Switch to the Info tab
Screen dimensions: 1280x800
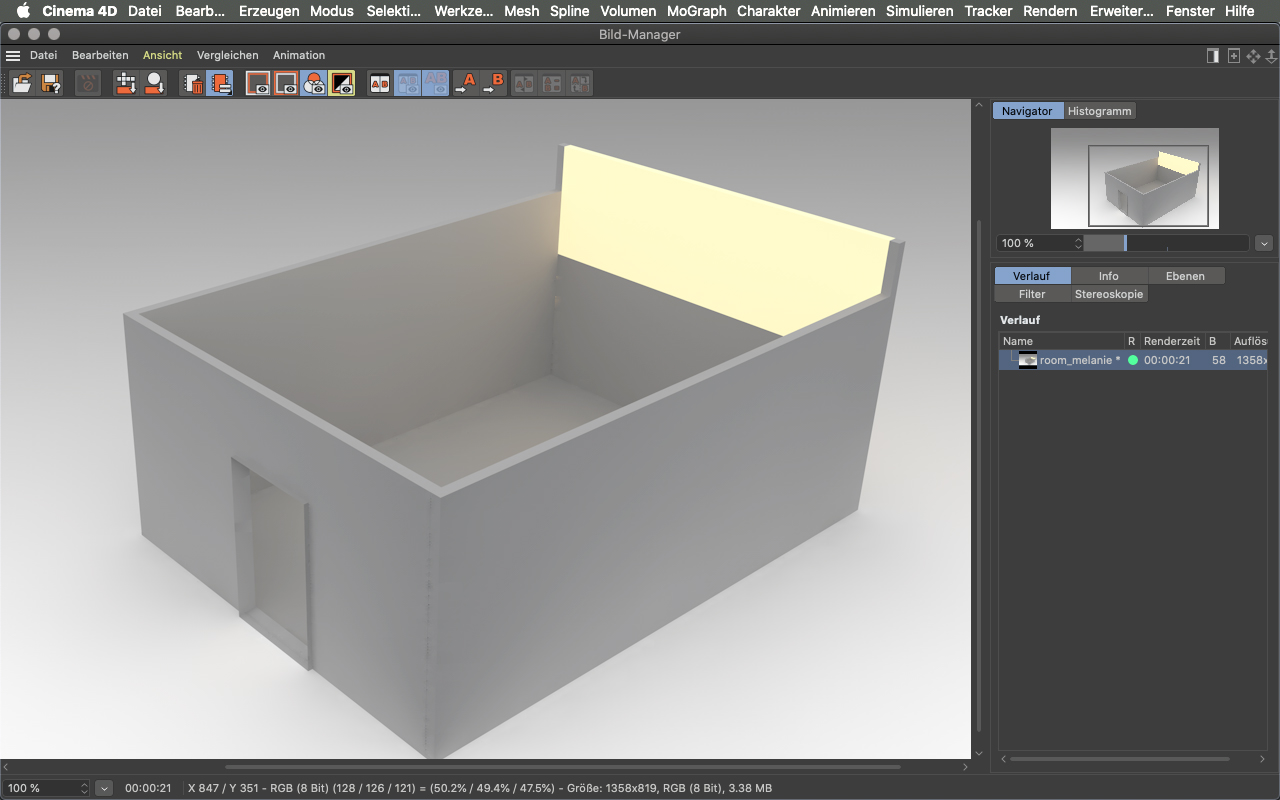point(1109,276)
